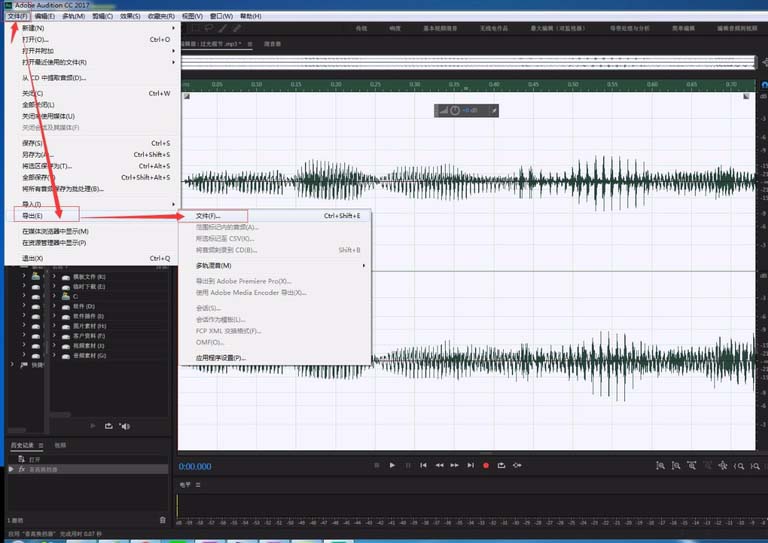Toggle loop playback in the transport bar
Image resolution: width=768 pixels, height=543 pixels.
pos(502,465)
